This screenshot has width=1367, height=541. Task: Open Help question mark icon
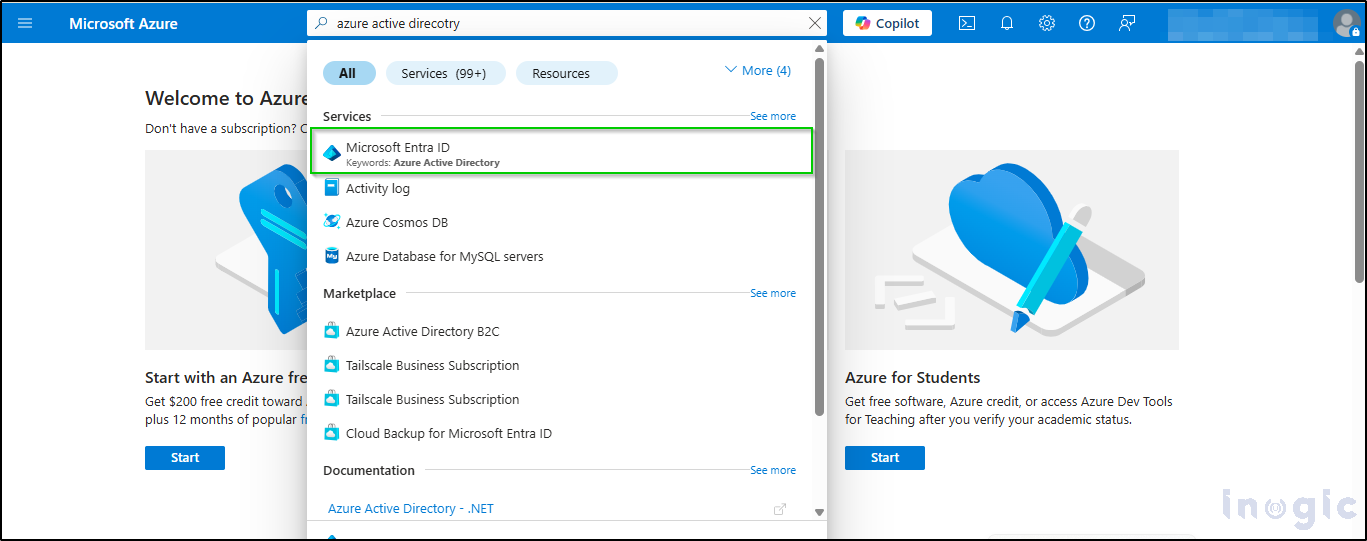tap(1087, 23)
